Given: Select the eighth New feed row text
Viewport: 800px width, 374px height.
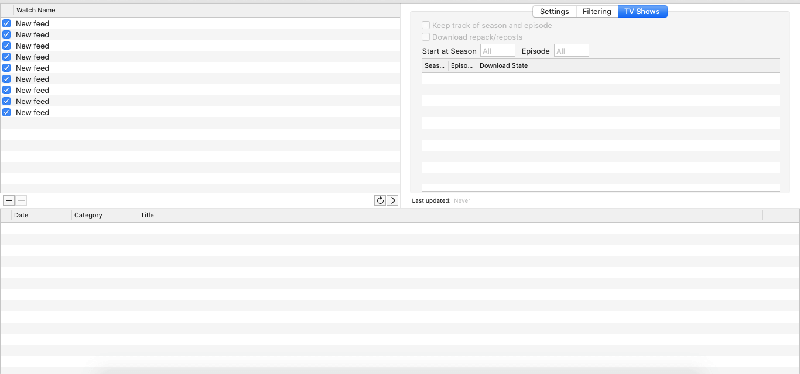Looking at the screenshot, I should click(x=32, y=101).
